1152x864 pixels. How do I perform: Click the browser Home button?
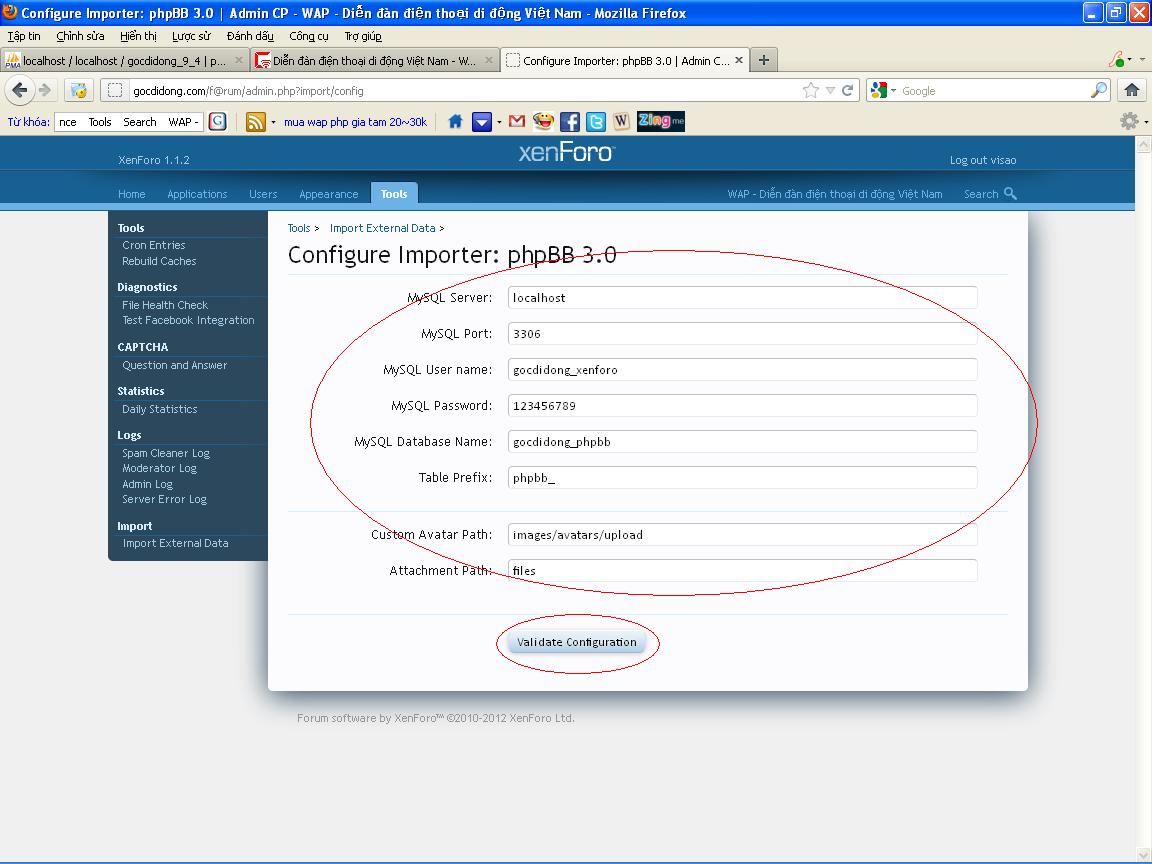[1132, 90]
